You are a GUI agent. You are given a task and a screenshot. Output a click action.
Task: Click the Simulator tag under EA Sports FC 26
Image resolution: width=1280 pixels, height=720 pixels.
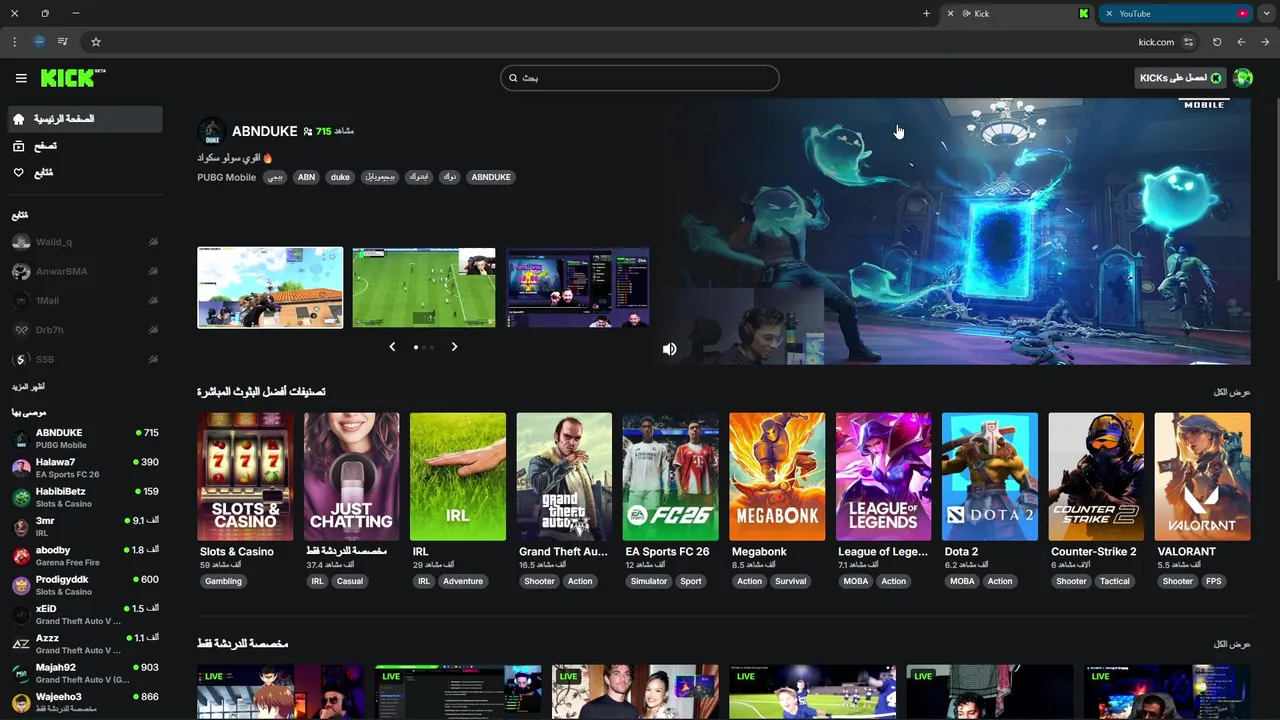pos(649,581)
